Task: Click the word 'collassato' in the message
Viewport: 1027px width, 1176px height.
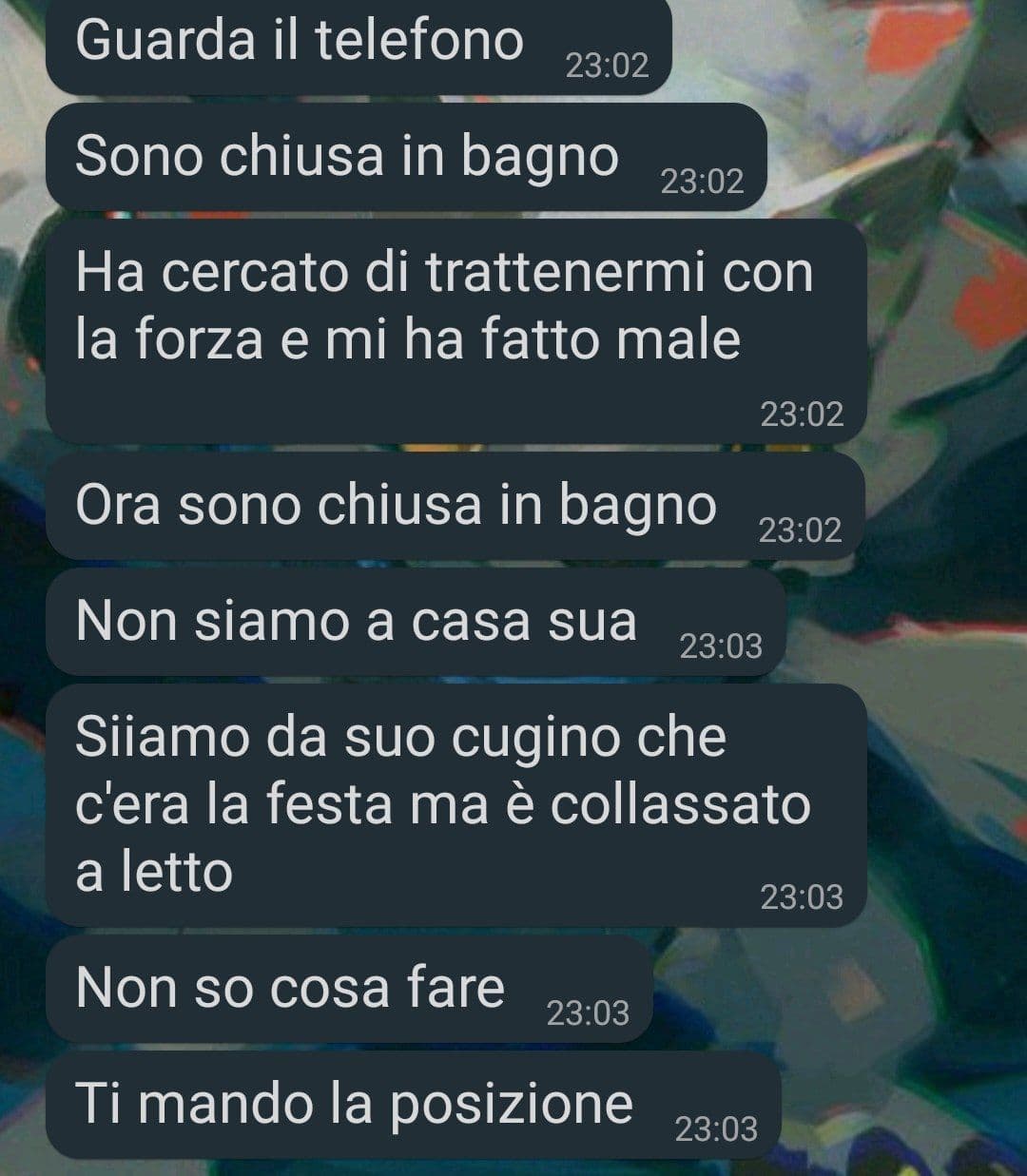Action: tap(681, 804)
